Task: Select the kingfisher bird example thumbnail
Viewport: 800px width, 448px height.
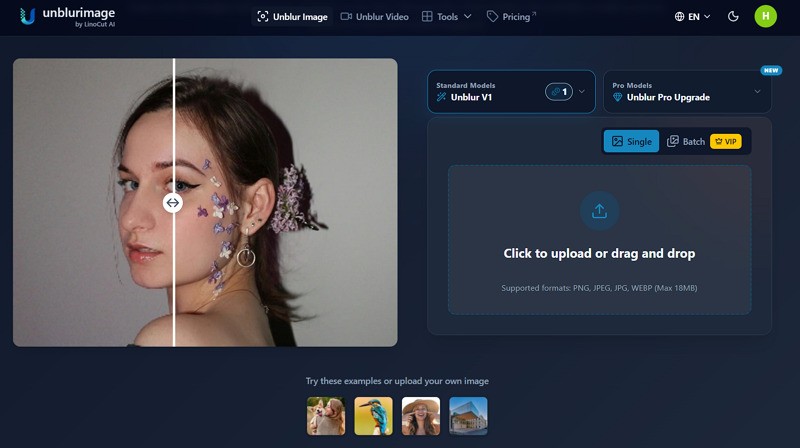Action: (373, 416)
